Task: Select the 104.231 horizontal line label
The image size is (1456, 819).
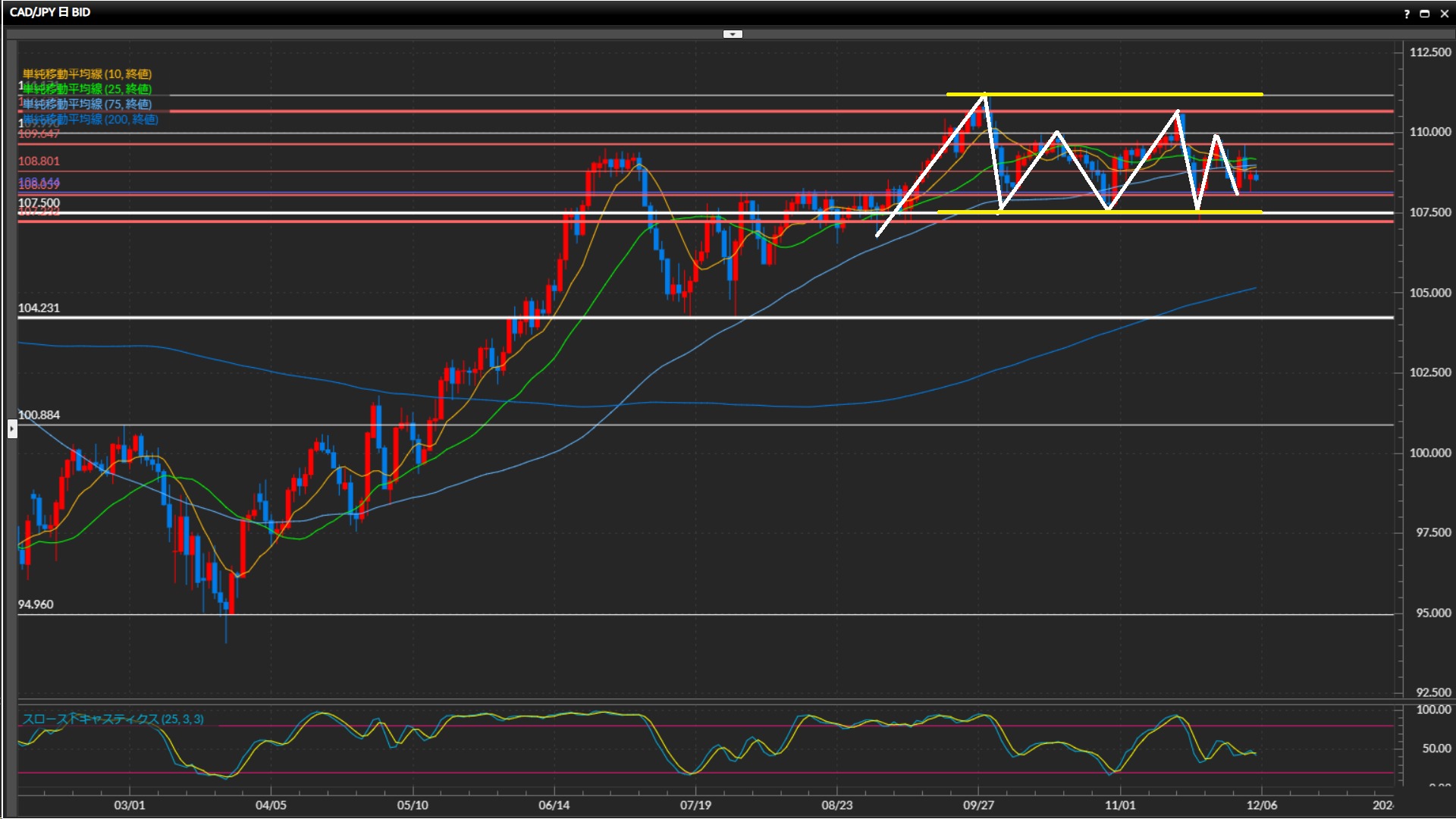Action: coord(39,308)
